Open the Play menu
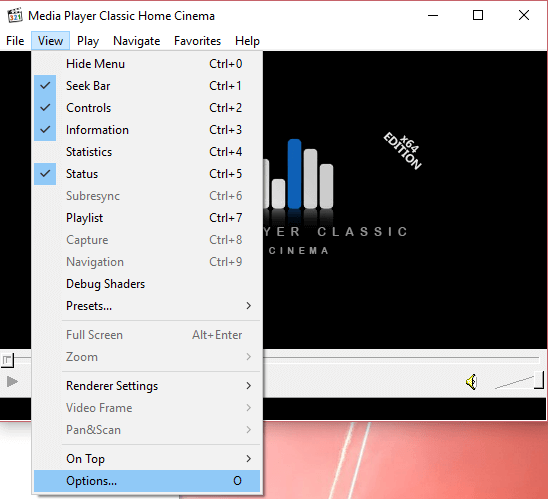The image size is (548, 499). [88, 41]
